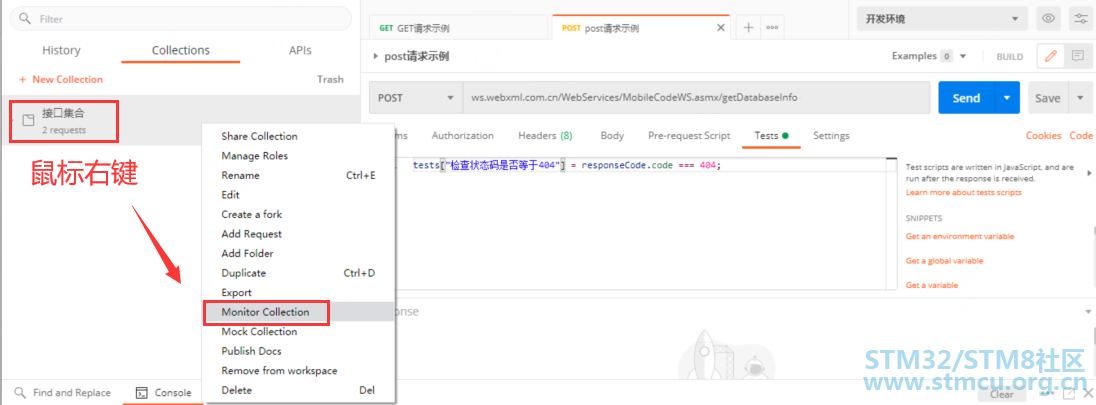Open the Code link
1096x405 pixels.
point(1081,136)
